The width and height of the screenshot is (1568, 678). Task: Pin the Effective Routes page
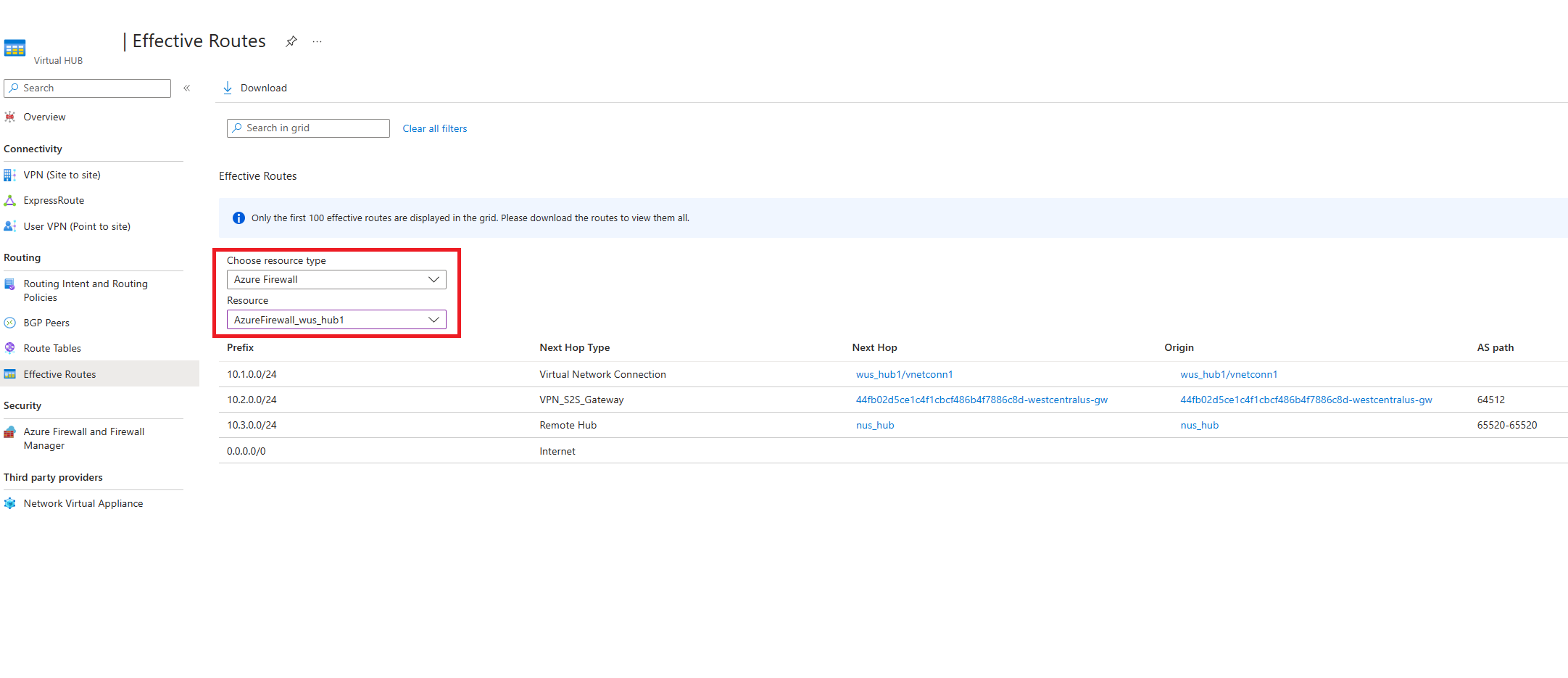click(x=291, y=41)
